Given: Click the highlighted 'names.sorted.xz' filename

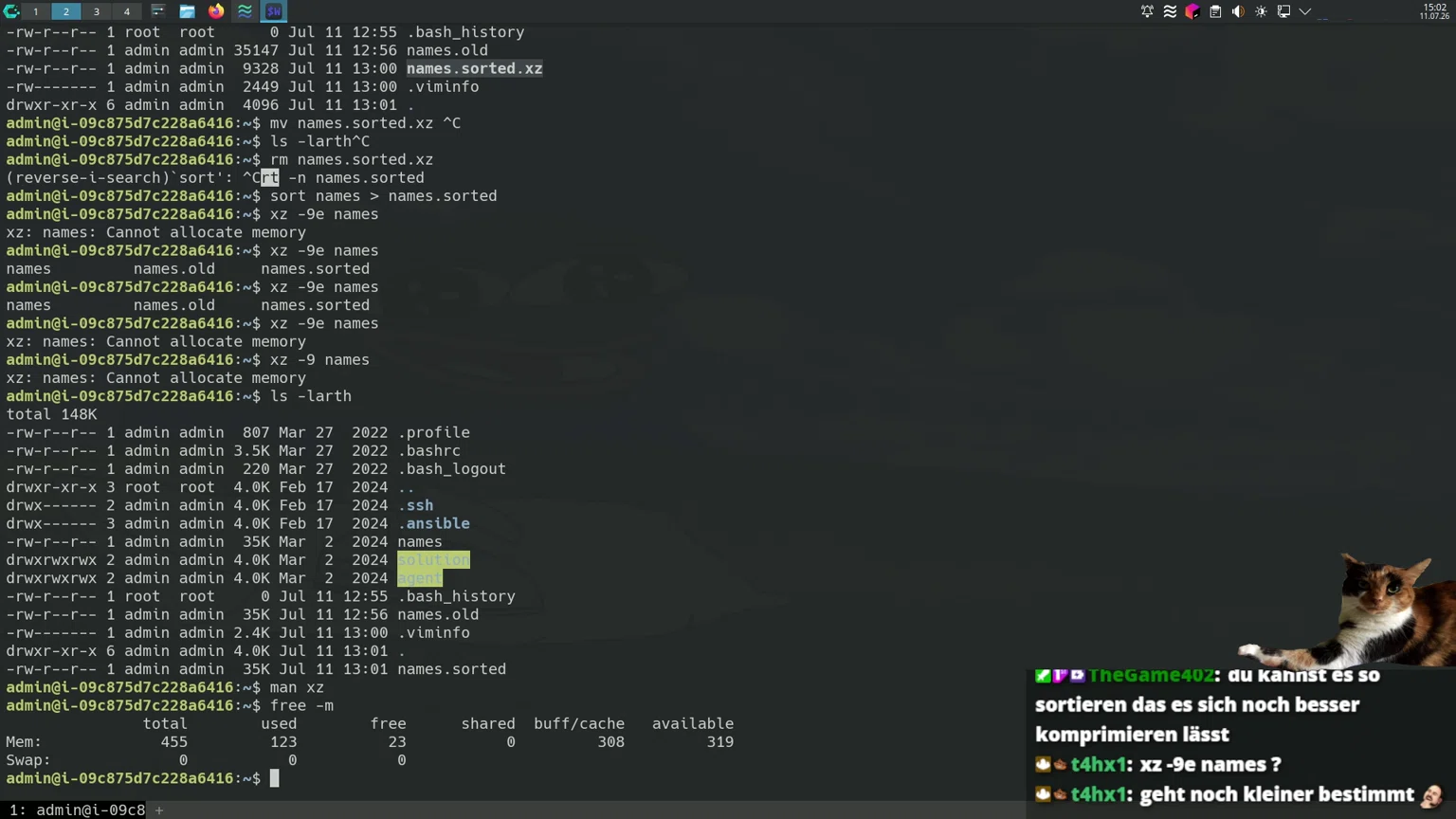Looking at the screenshot, I should (x=474, y=68).
